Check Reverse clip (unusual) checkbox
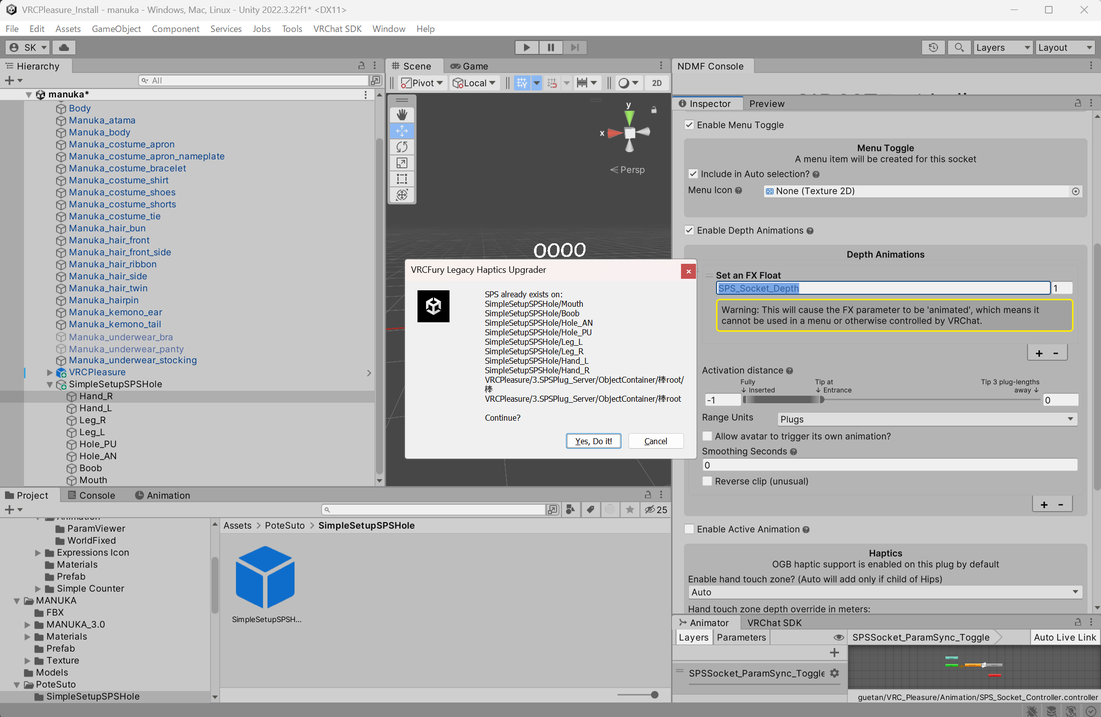 click(x=707, y=481)
